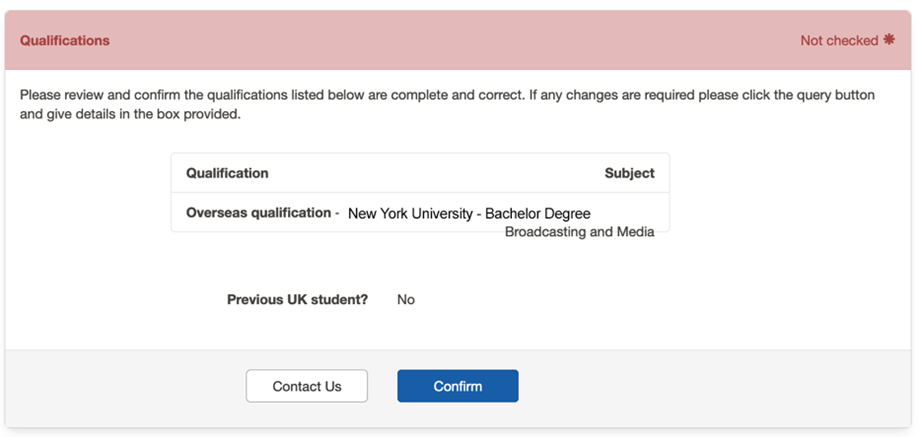
Task: Click the Qualifications section heading
Action: coord(65,41)
